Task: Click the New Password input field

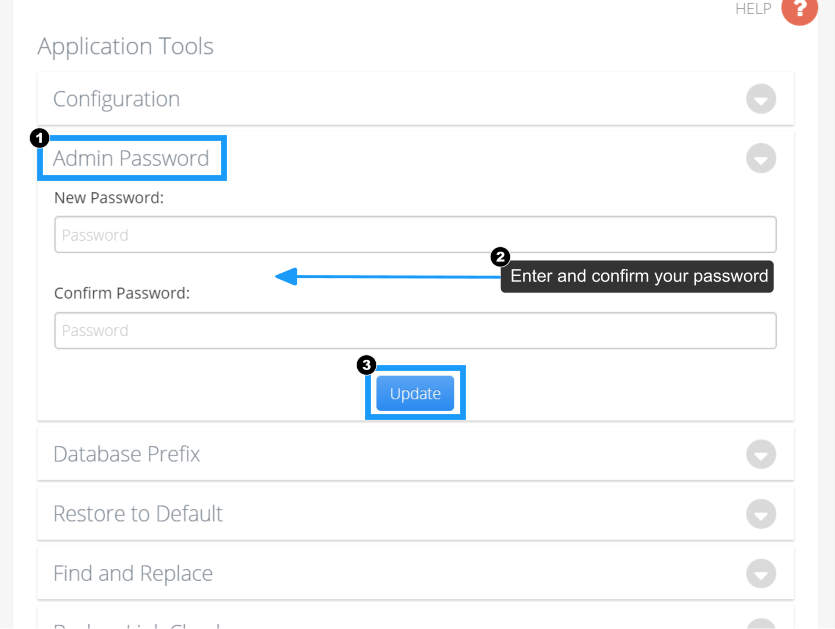Action: (415, 234)
